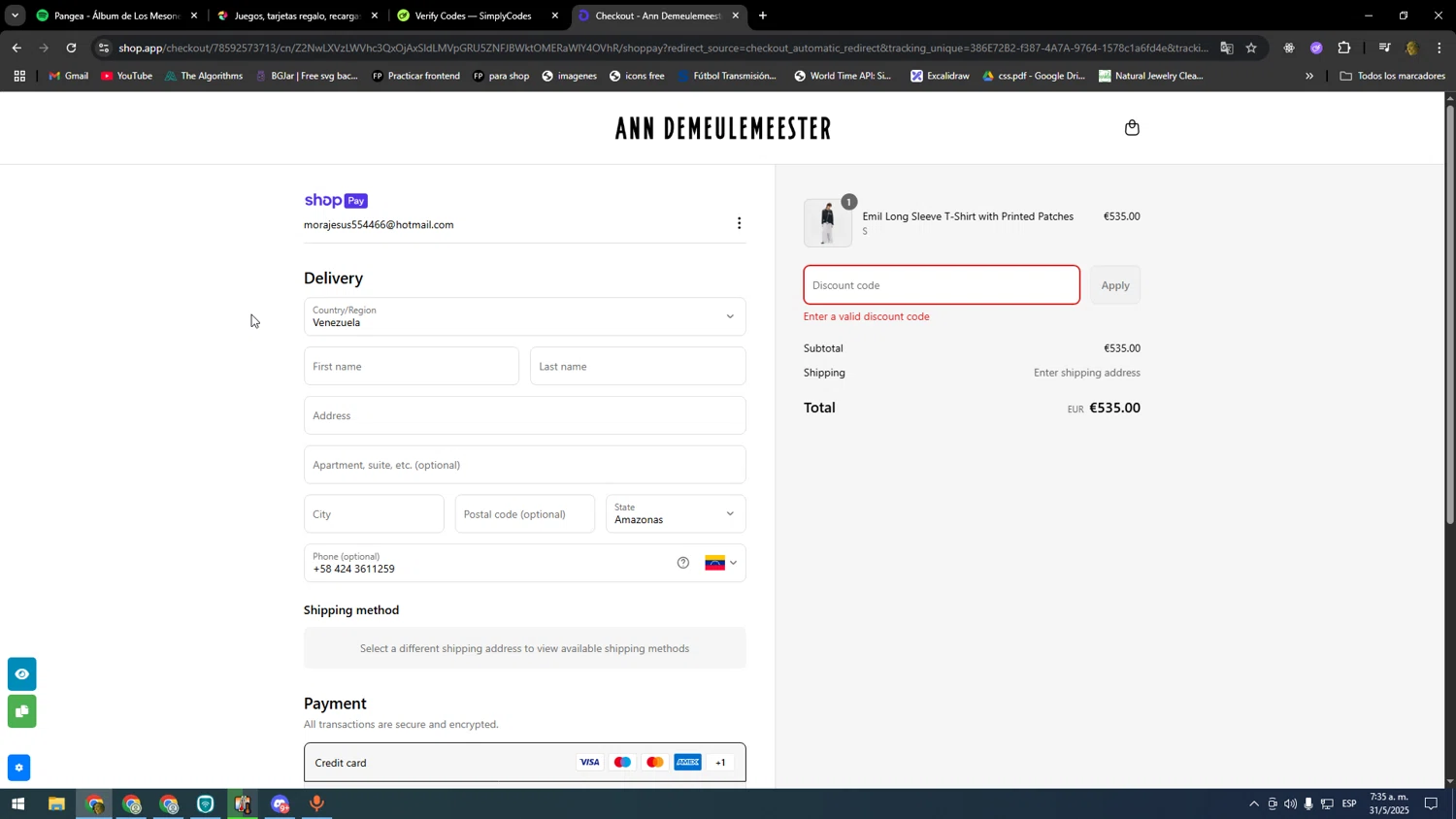Open the Venezuela flag phone country selector
The width and height of the screenshot is (1456, 819).
[x=721, y=563]
